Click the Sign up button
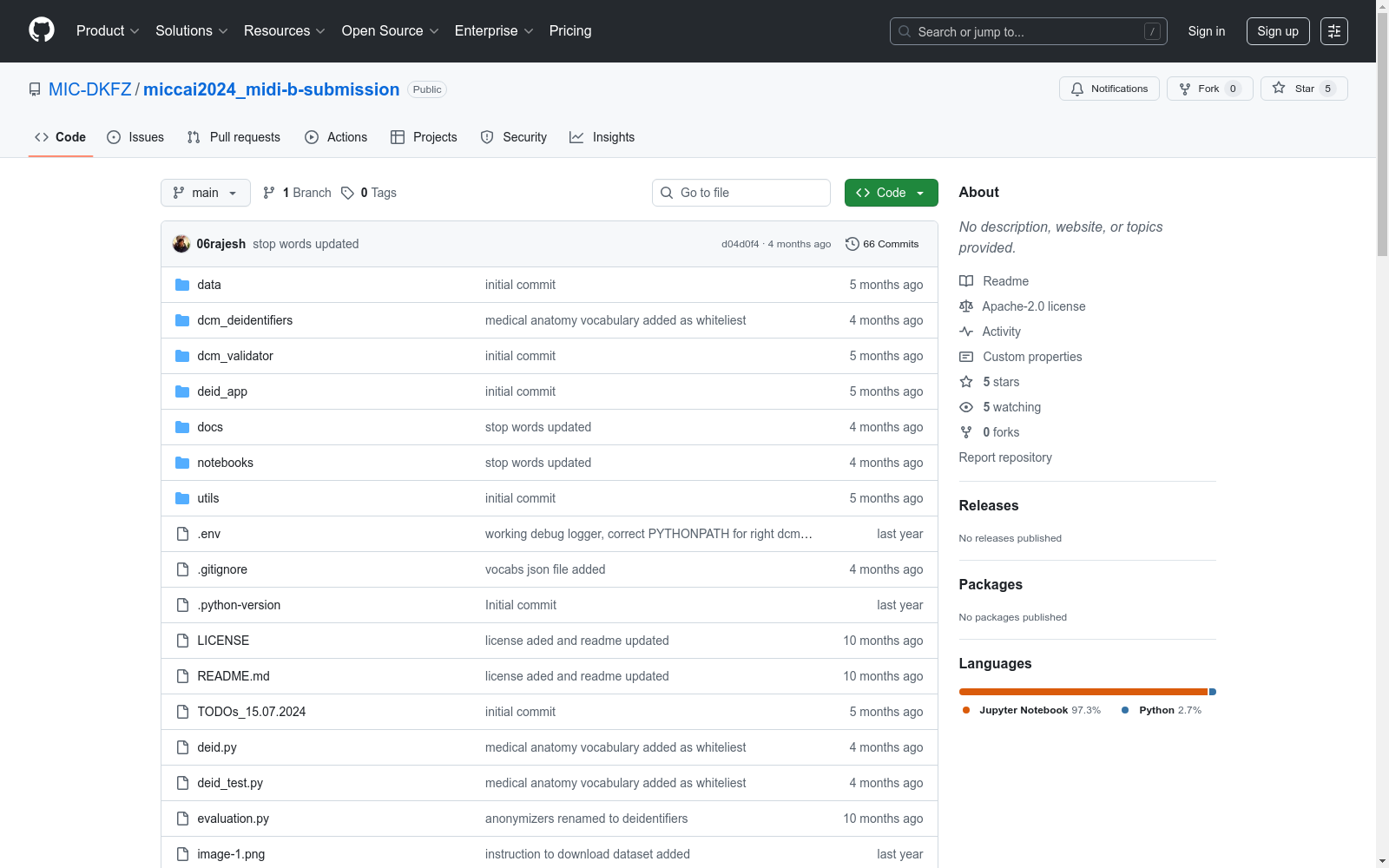Screen dimensions: 1389x868 [1278, 31]
